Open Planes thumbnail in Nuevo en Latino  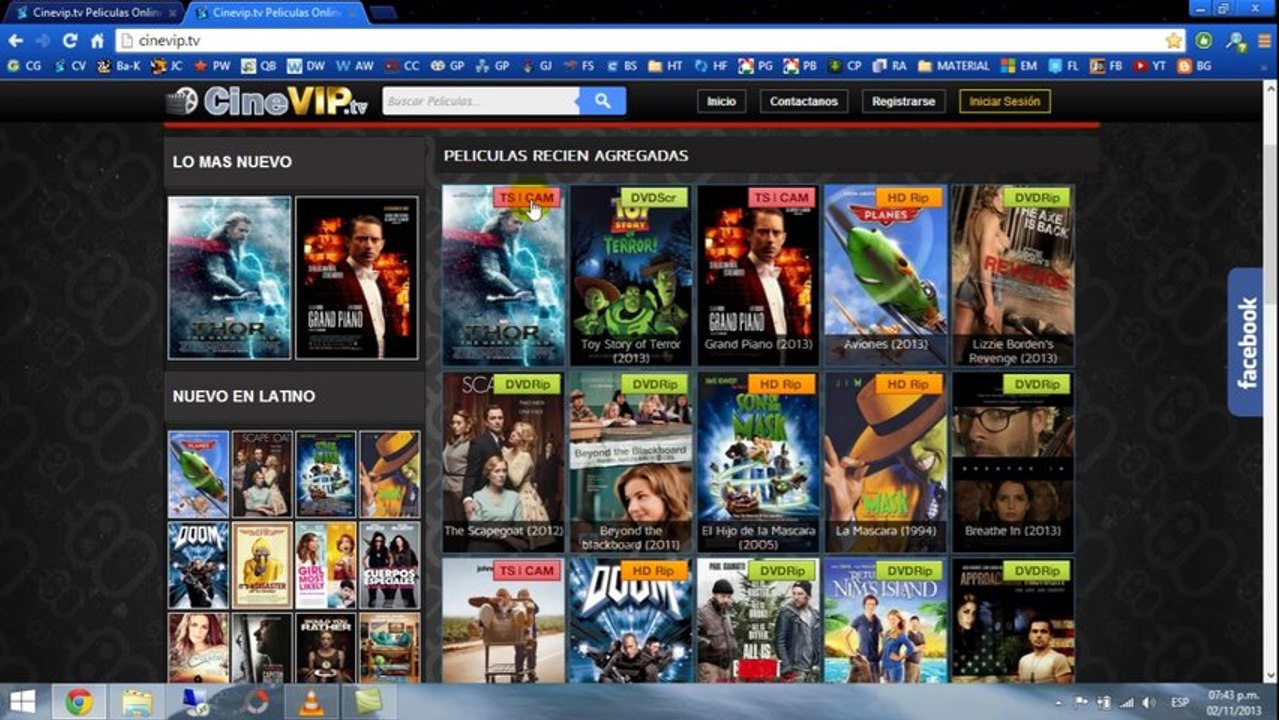click(x=198, y=473)
